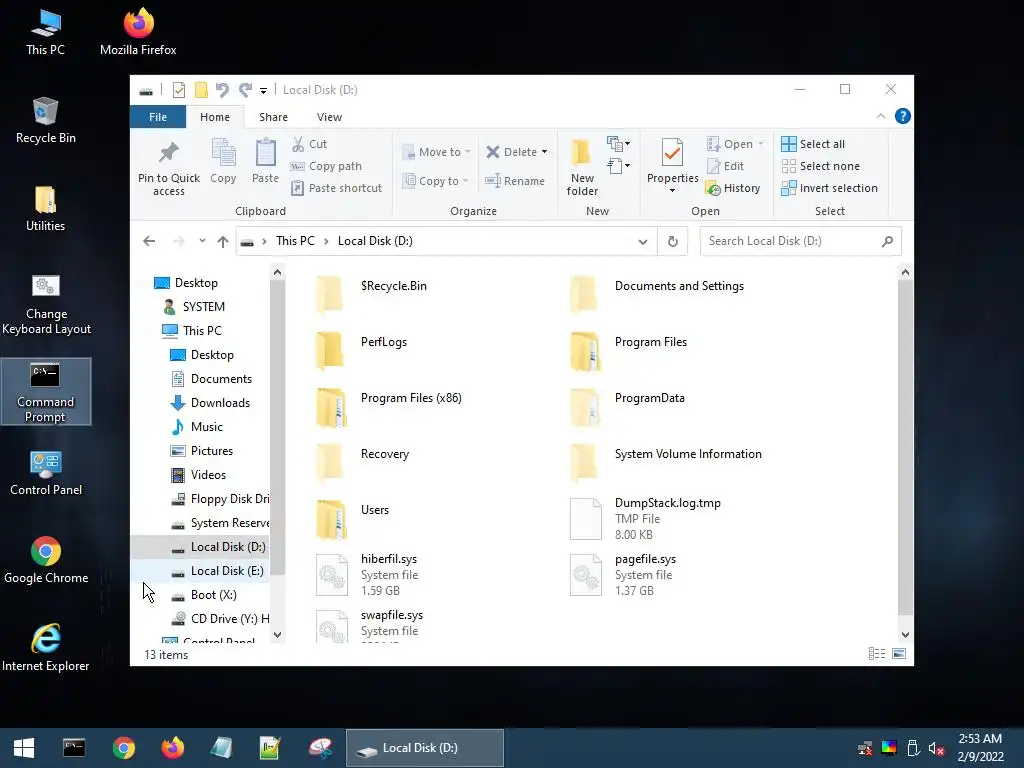1024x768 pixels.
Task: Open the New item dropdown icon
Action: coord(618,144)
